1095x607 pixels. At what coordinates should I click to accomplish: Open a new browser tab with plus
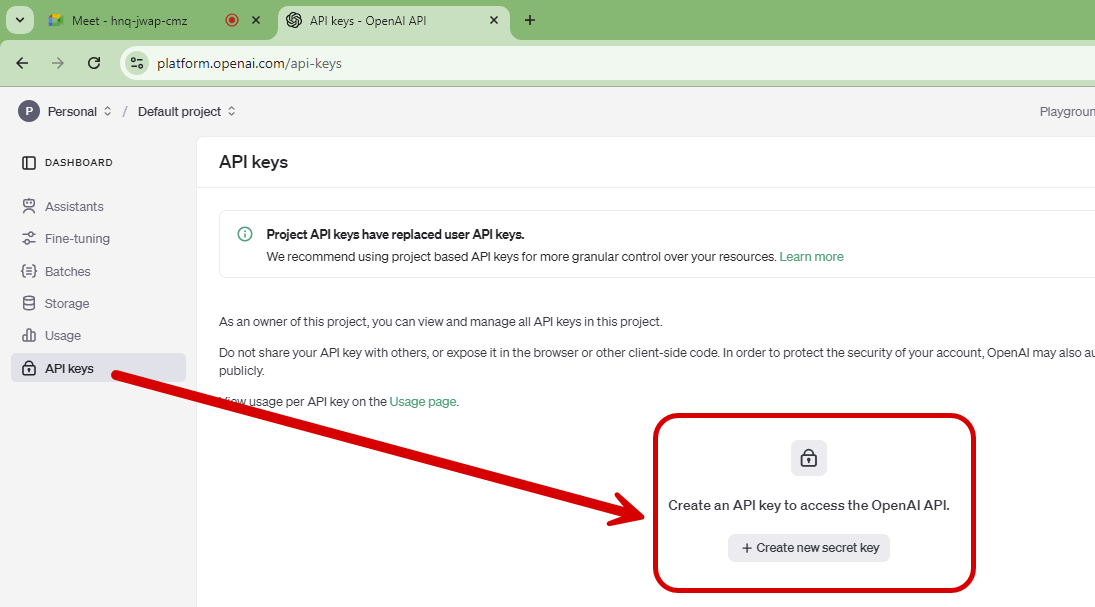(x=530, y=20)
